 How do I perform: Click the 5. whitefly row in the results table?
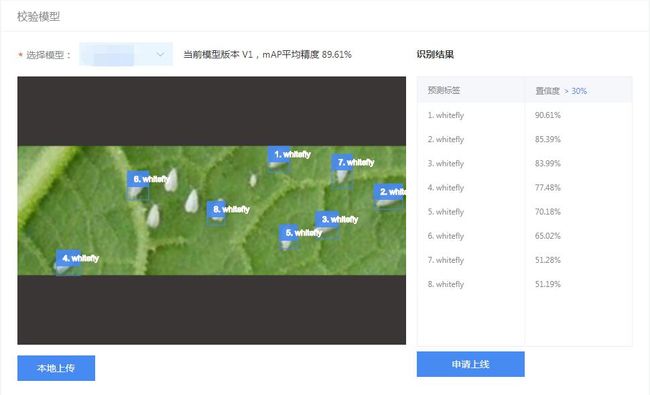pyautogui.click(x=524, y=212)
